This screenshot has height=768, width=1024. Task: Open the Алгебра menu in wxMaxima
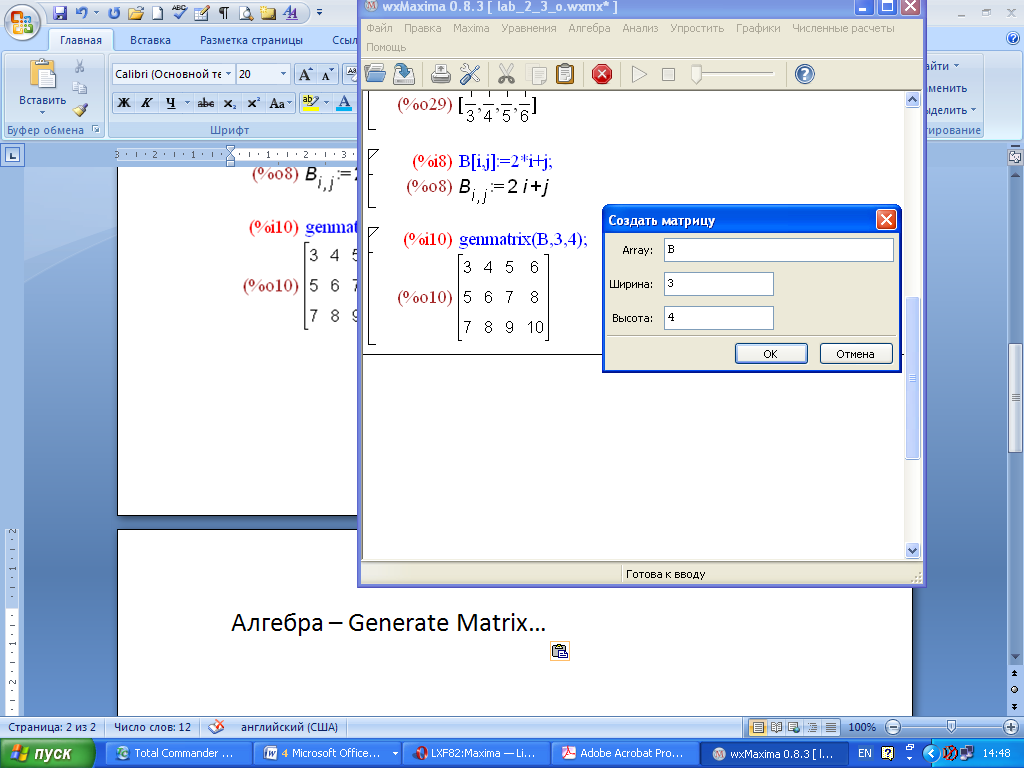pos(589,28)
